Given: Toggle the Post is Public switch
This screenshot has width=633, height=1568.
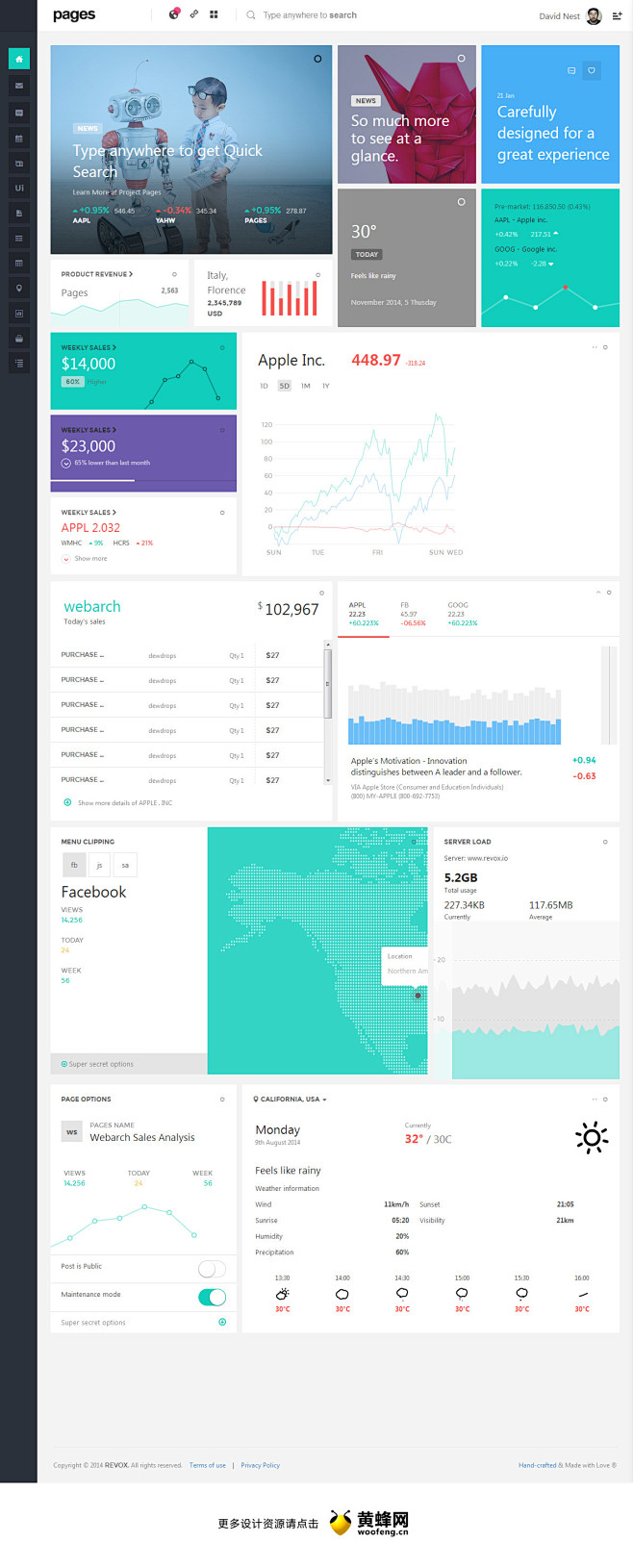Looking at the screenshot, I should pos(212,1269).
